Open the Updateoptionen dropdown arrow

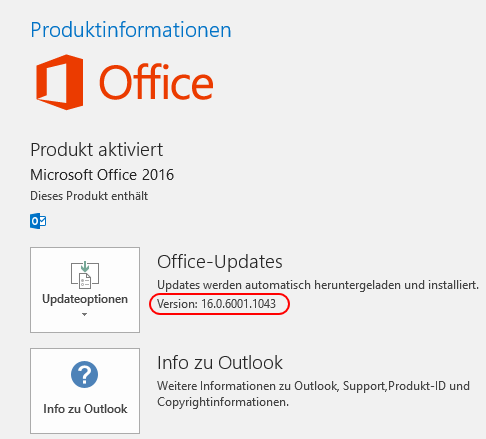point(84,314)
